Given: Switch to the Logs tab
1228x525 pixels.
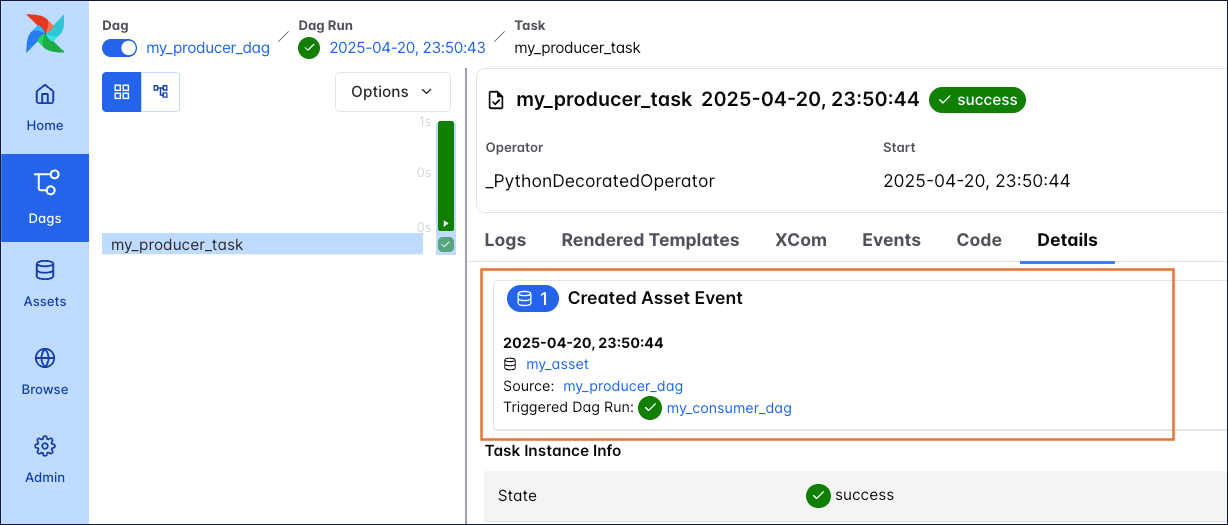Looking at the screenshot, I should [505, 240].
